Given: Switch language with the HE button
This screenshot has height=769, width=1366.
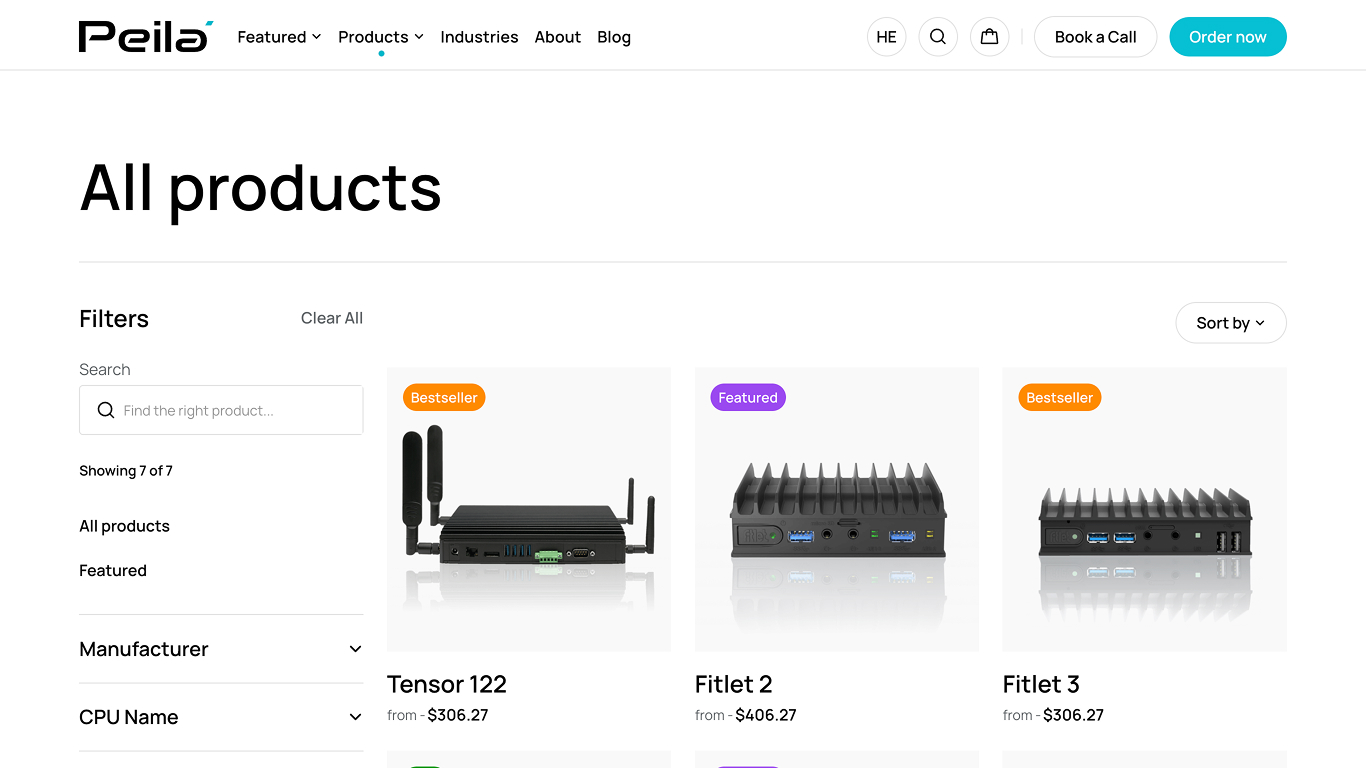Looking at the screenshot, I should (886, 37).
